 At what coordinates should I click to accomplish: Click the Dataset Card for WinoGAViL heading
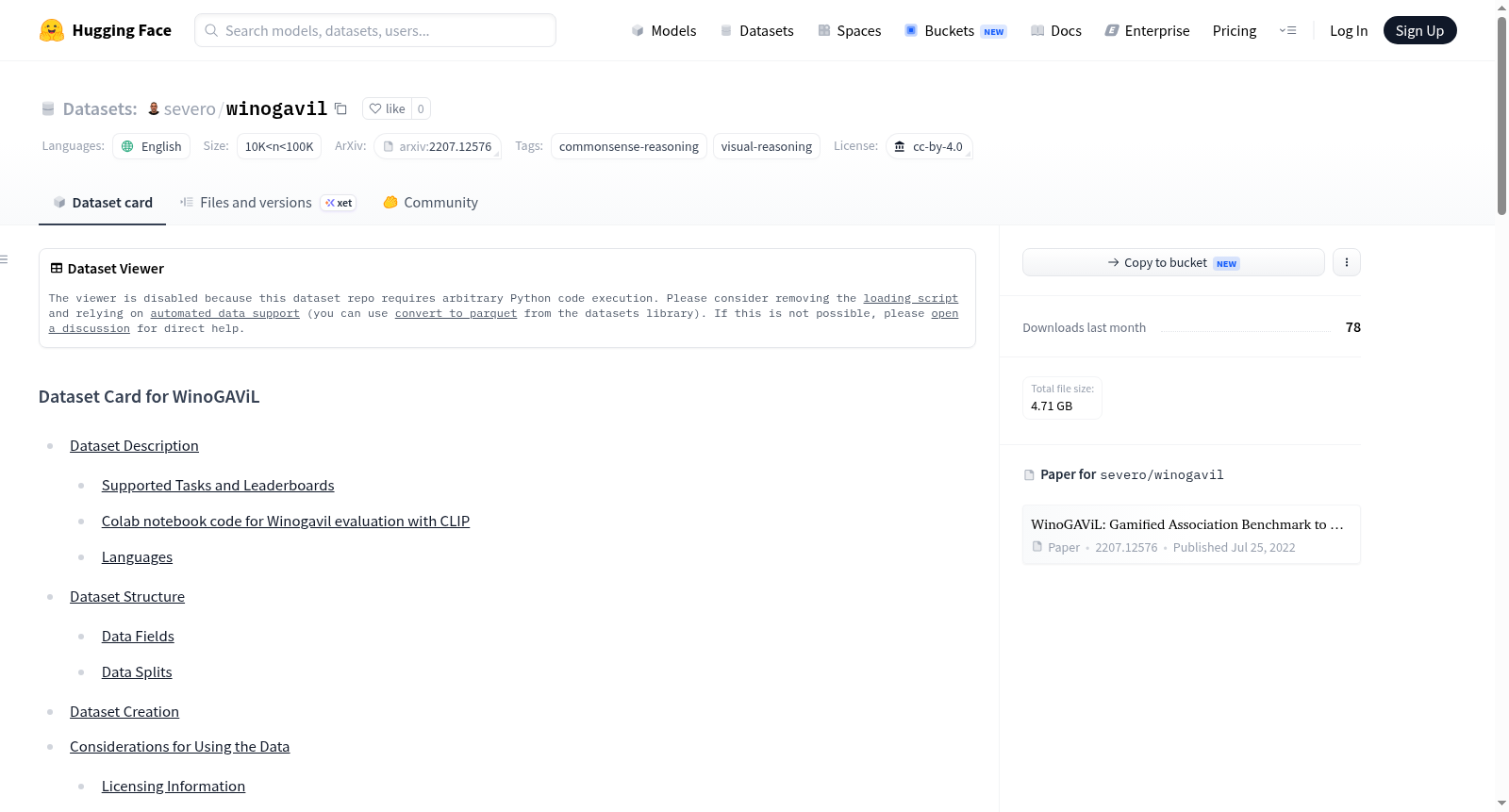(149, 397)
